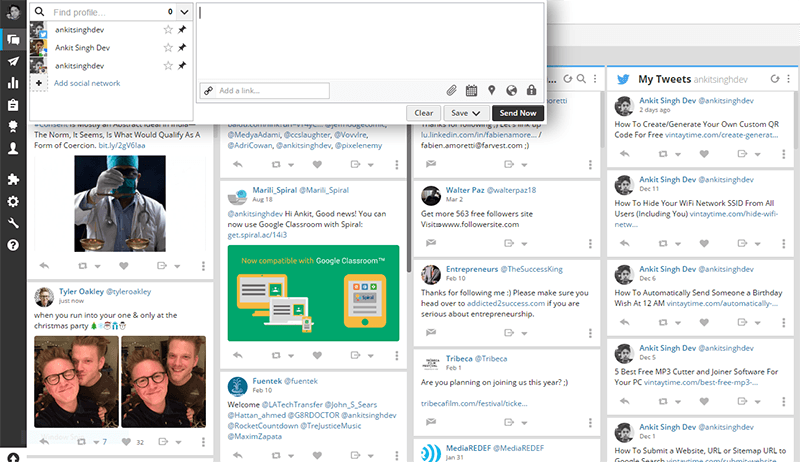
Task: Expand the profile picker dropdown arrow
Action: pos(184,12)
